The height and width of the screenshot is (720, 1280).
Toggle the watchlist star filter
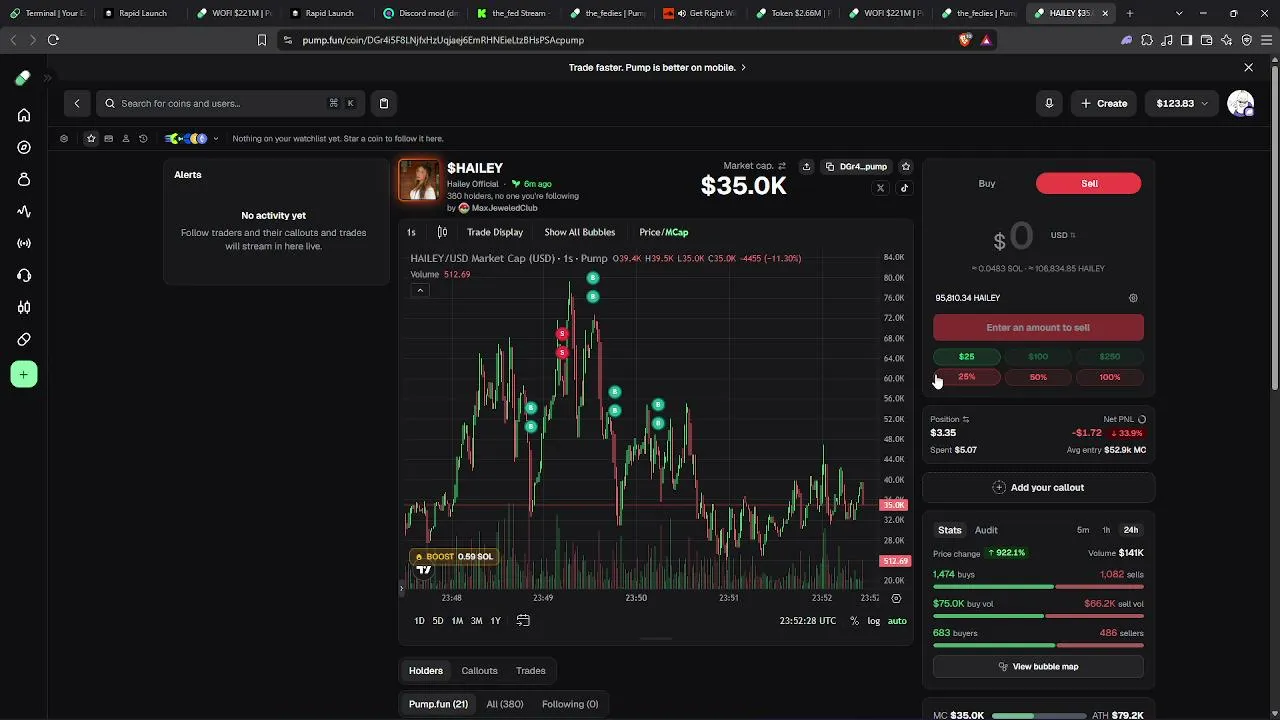[91, 139]
